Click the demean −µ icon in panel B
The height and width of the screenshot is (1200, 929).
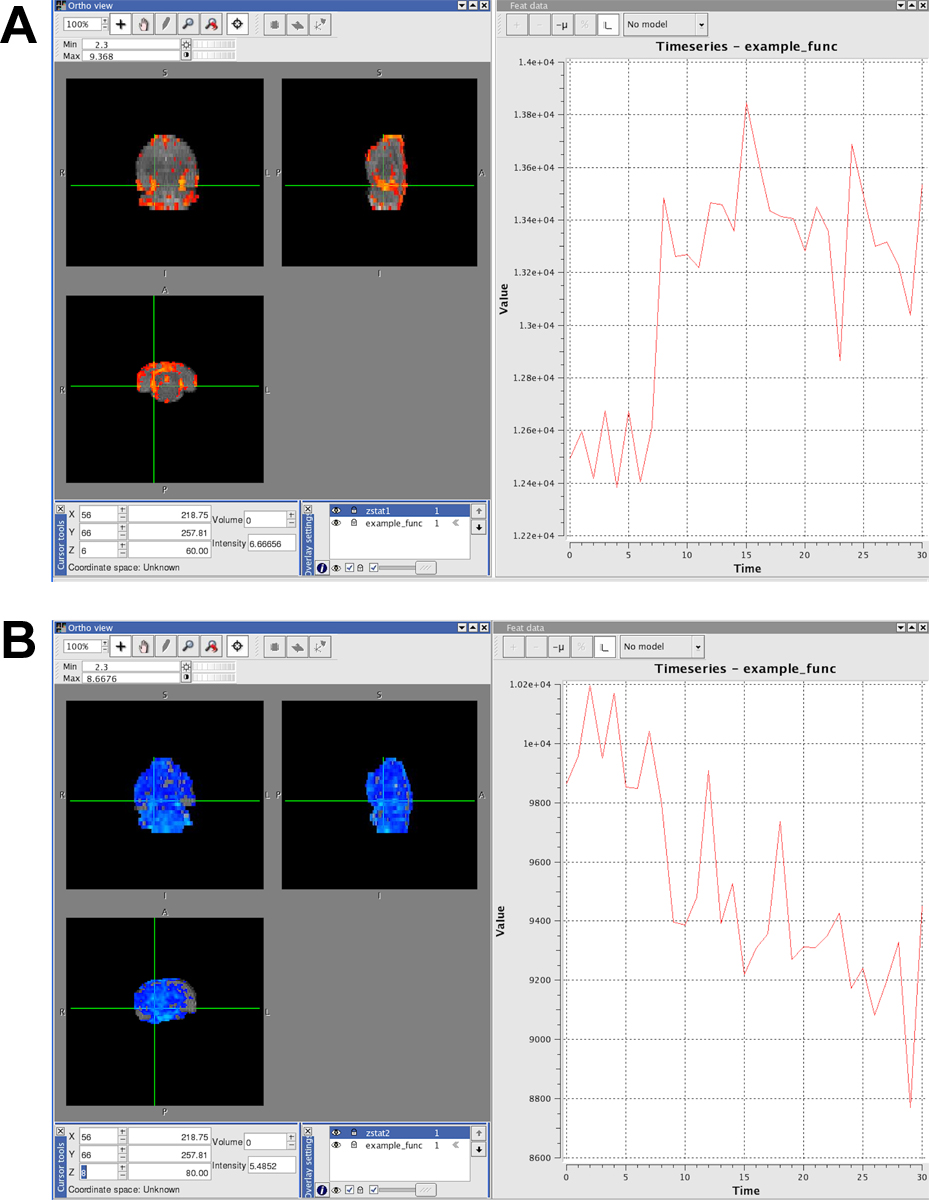click(x=558, y=647)
